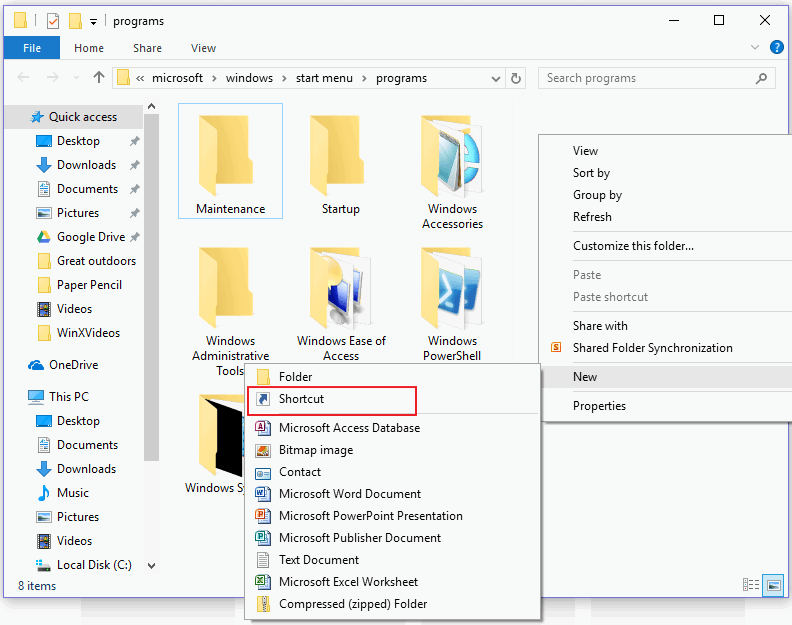Viewport: 792px width, 625px height.
Task: Expand the ribbon with the chevron
Action: click(755, 47)
